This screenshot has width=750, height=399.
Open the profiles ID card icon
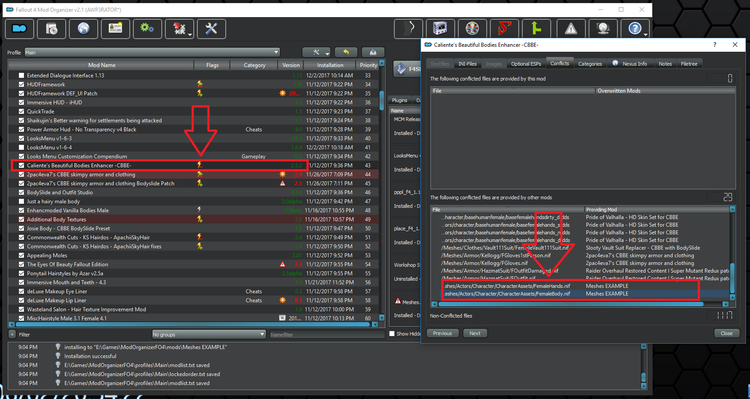(115, 29)
